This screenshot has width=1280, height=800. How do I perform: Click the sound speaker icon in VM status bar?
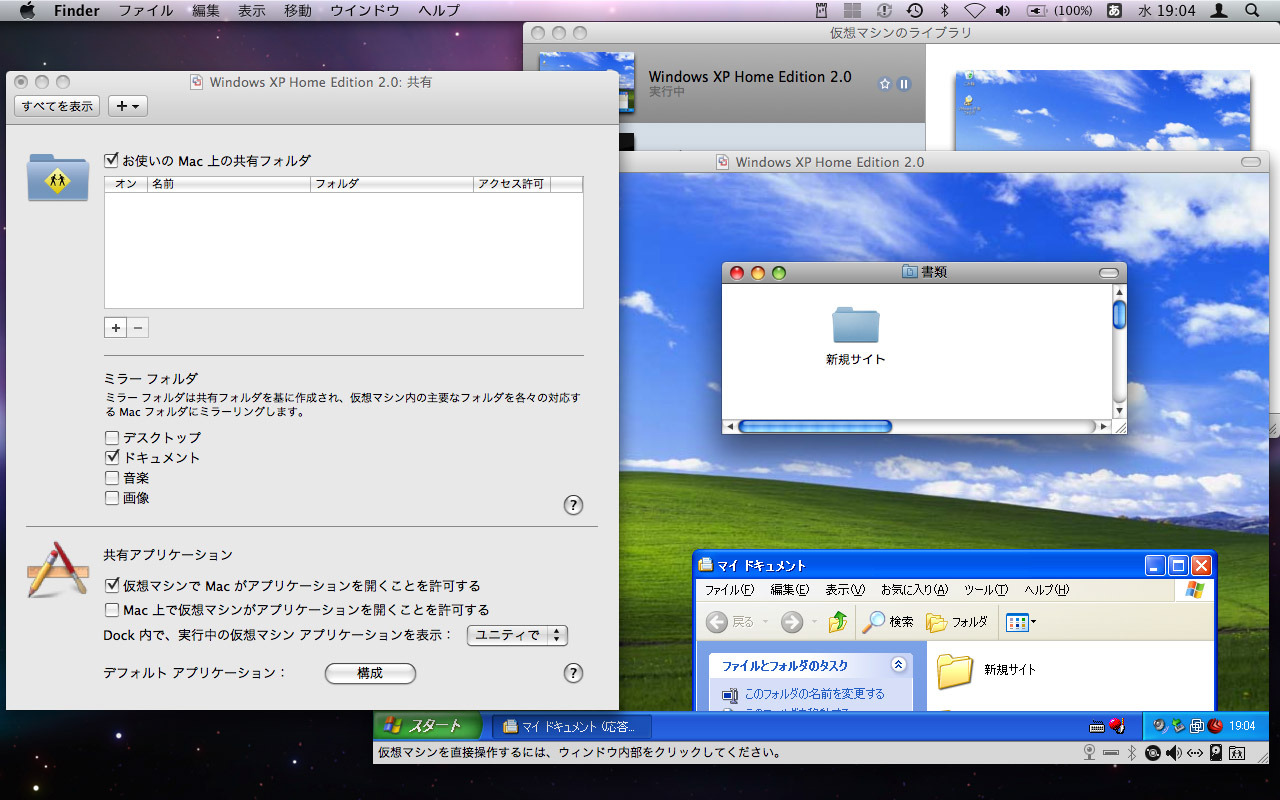coord(1174,752)
